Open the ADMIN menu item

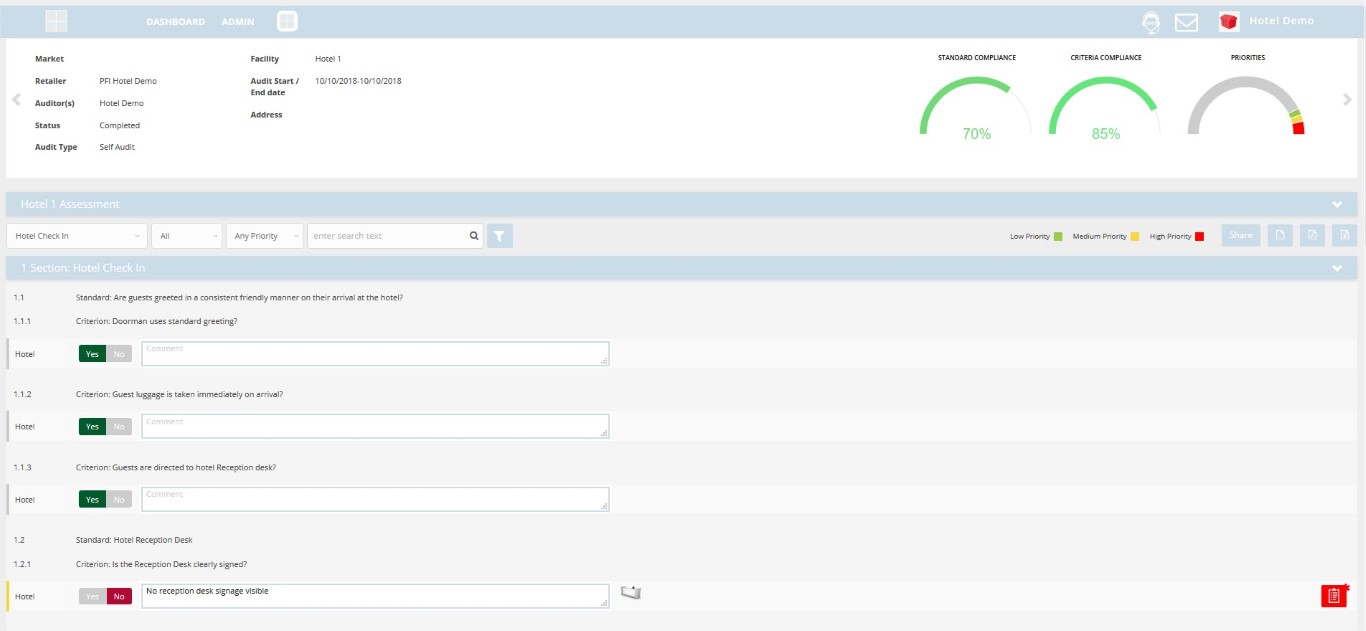tap(237, 22)
